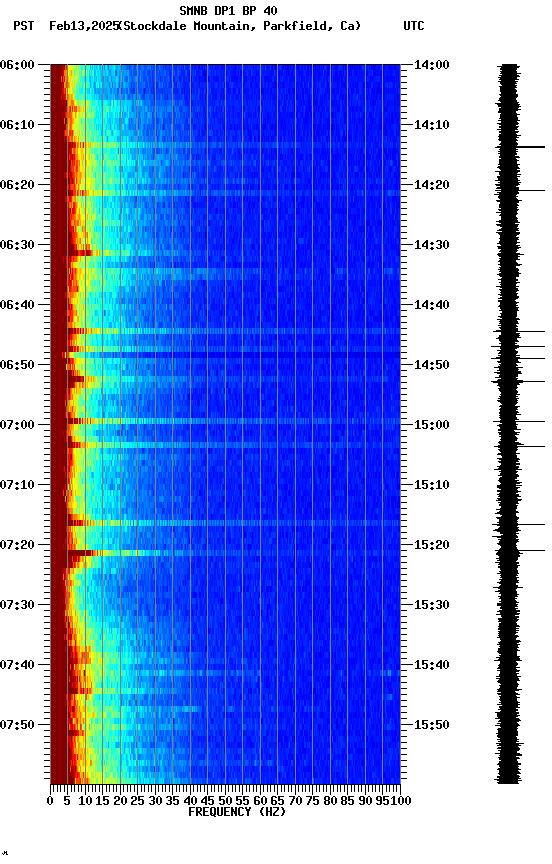Click the '07:40' PST time label
Image resolution: width=552 pixels, height=864 pixels.
[17, 665]
